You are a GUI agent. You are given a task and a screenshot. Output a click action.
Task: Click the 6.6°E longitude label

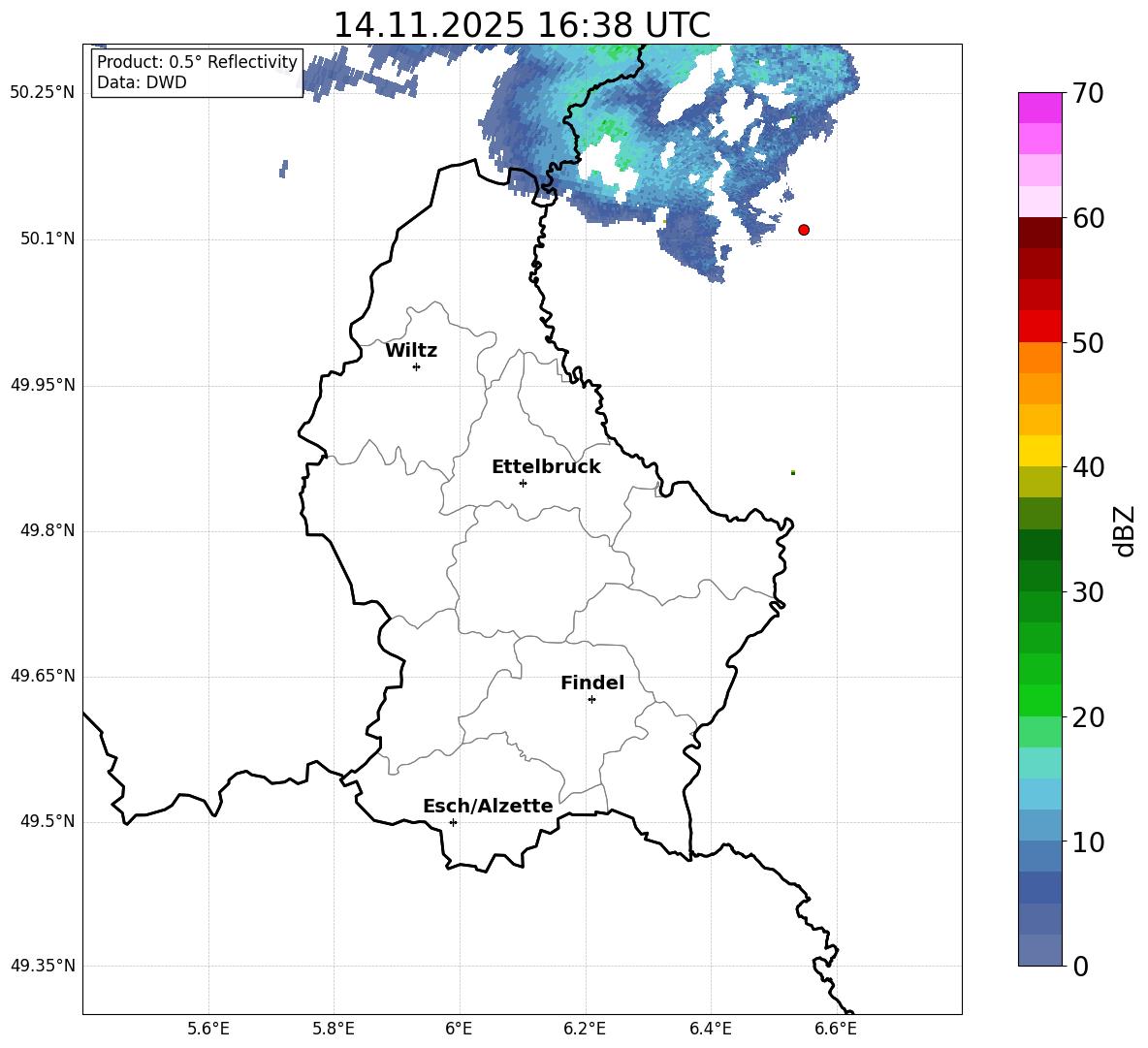(836, 1029)
